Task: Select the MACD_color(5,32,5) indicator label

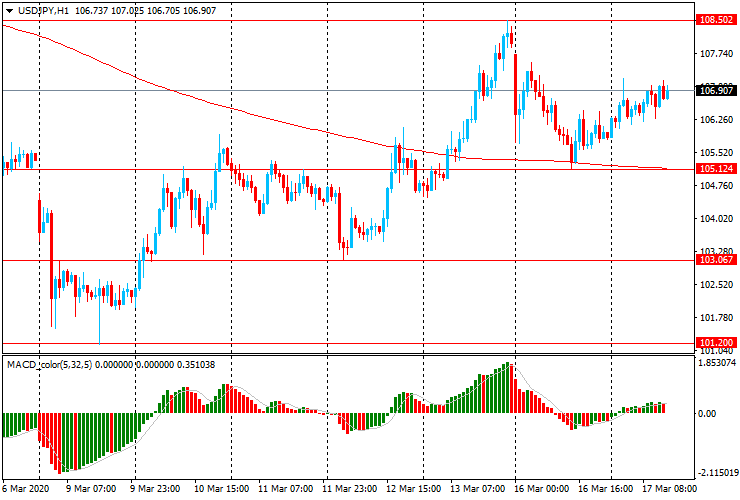Action: (50, 364)
